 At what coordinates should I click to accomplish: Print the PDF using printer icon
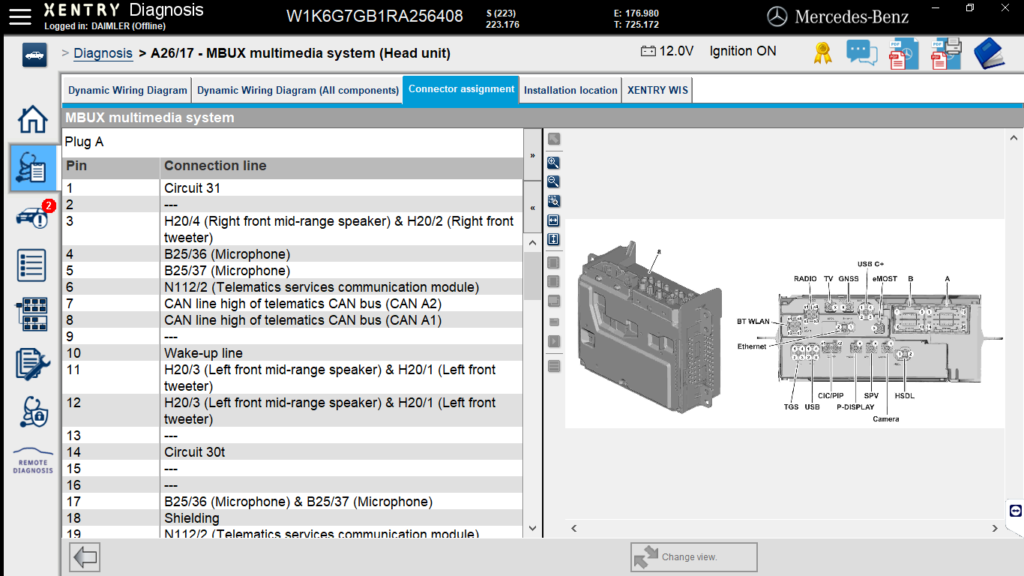pyautogui.click(x=946, y=53)
